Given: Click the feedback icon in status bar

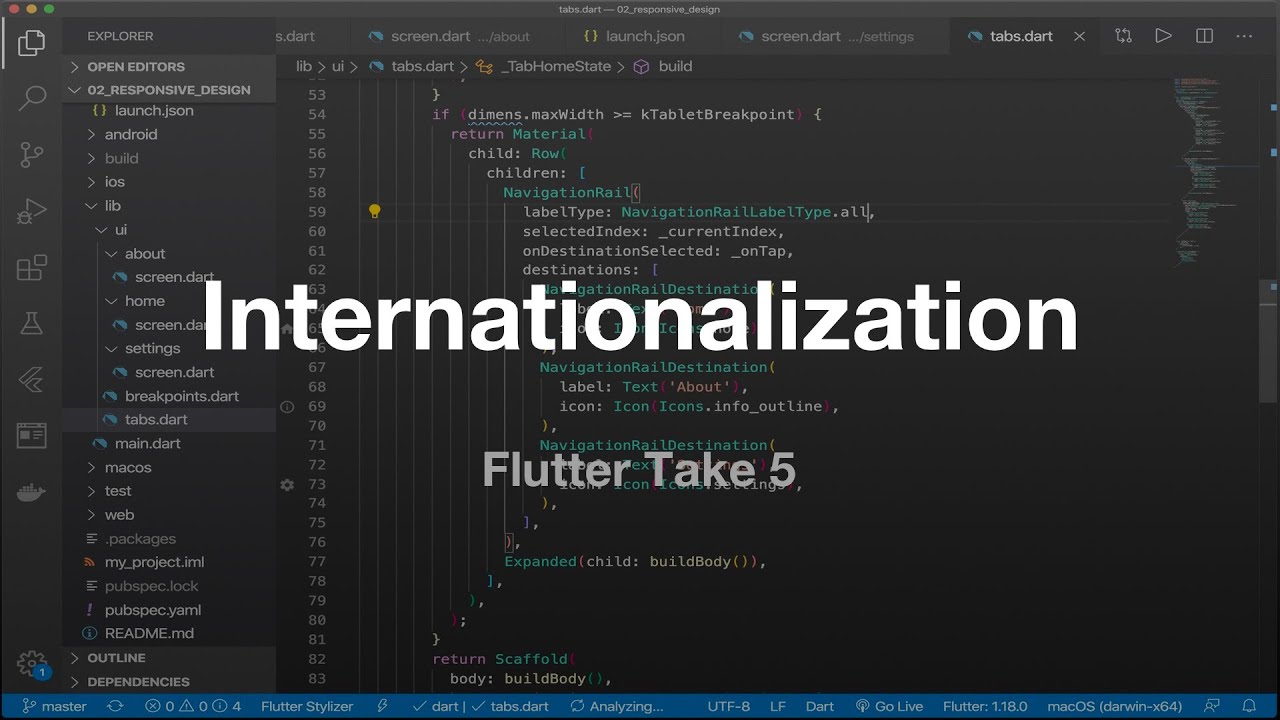Looking at the screenshot, I should click(x=1212, y=706).
